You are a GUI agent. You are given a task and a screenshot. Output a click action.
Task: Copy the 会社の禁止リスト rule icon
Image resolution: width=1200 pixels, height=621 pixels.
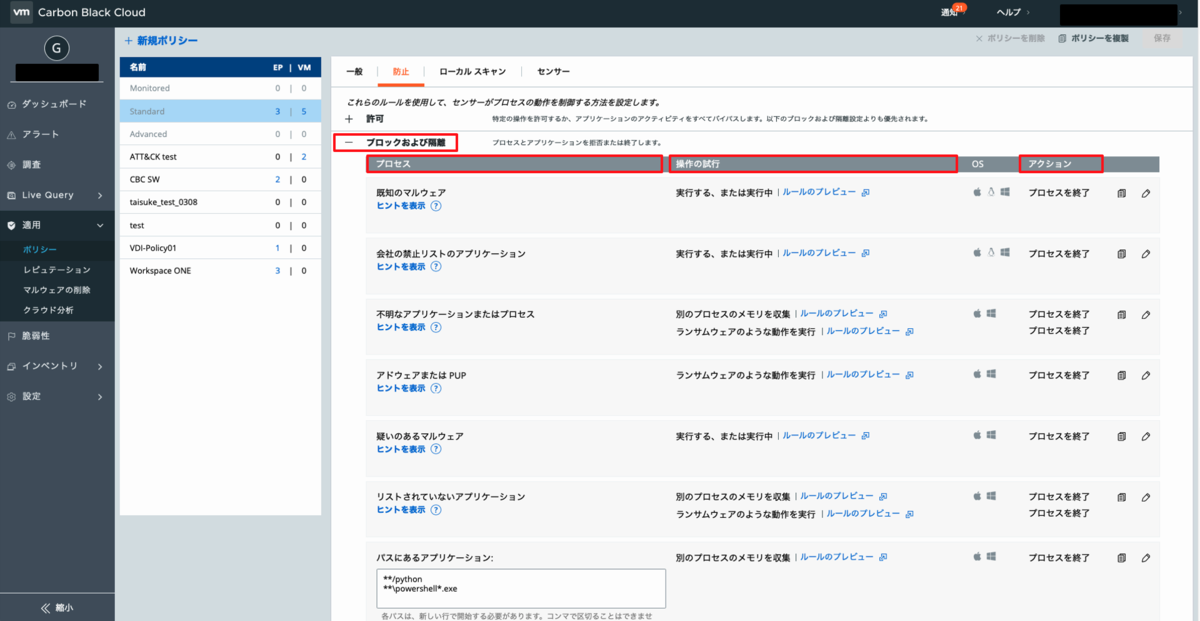(x=1122, y=254)
